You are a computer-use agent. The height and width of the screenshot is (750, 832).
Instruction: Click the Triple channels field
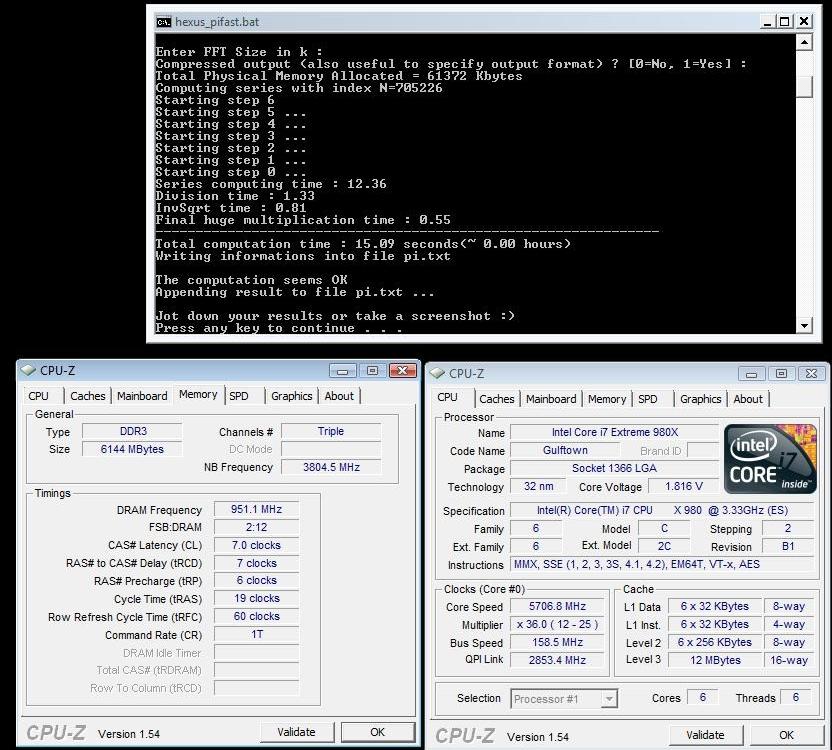(331, 431)
